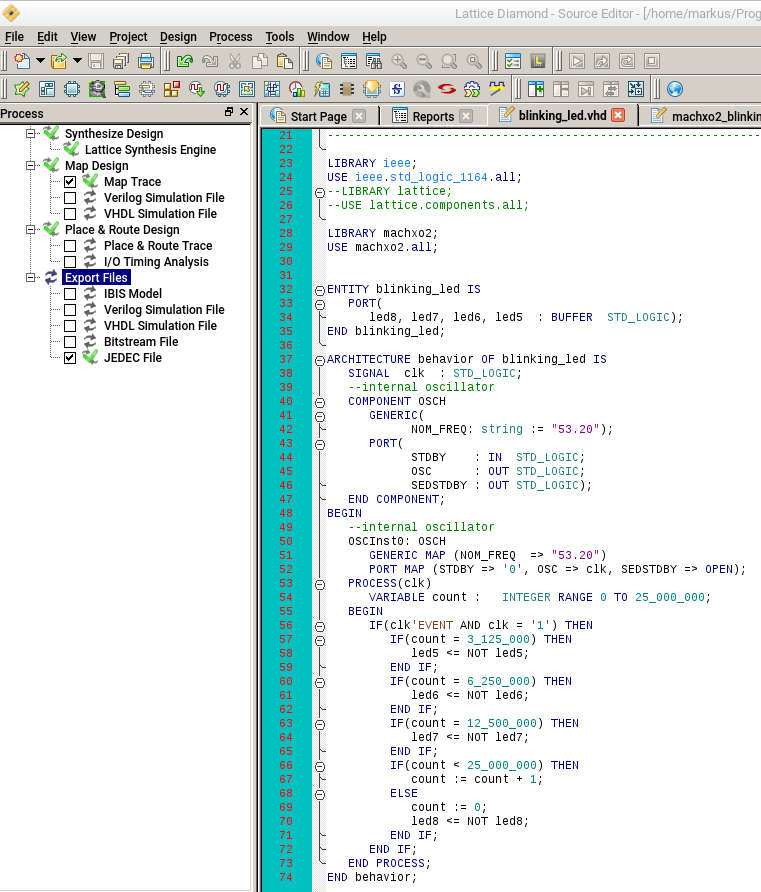This screenshot has width=761, height=892.
Task: Fold the PROCESS block at line 53
Action: point(320,584)
